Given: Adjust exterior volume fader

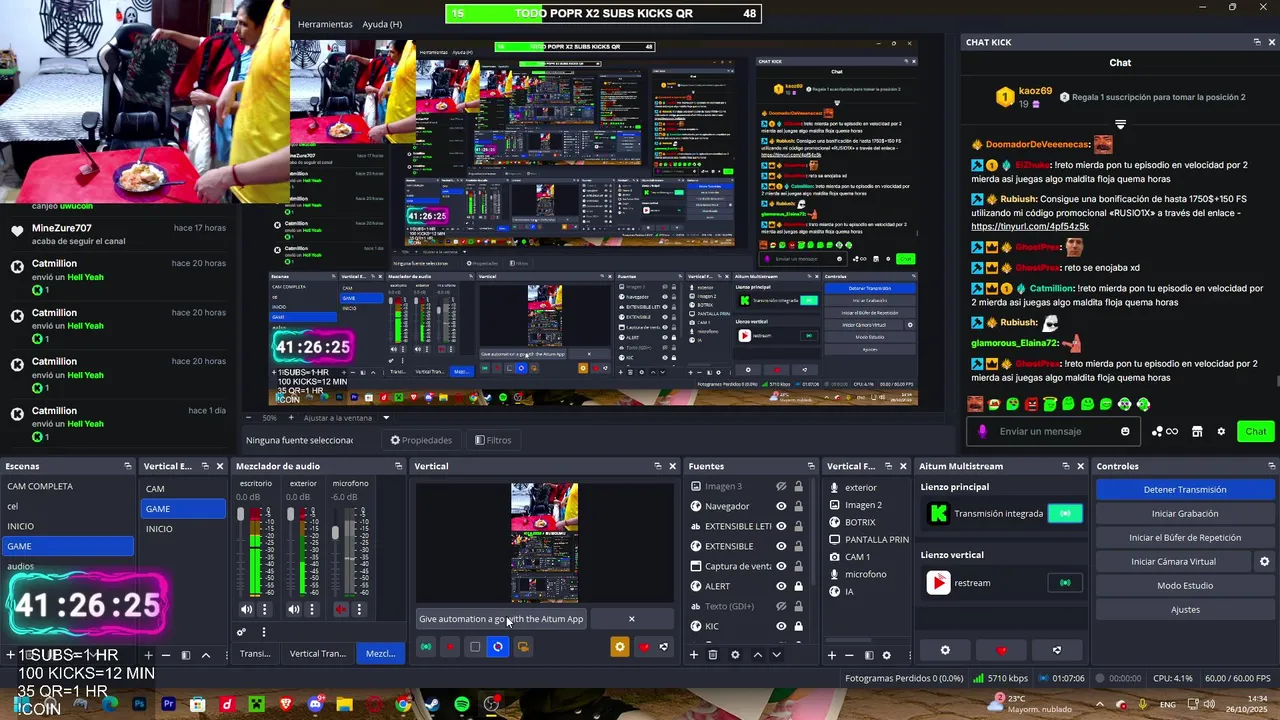Looking at the screenshot, I should (290, 514).
